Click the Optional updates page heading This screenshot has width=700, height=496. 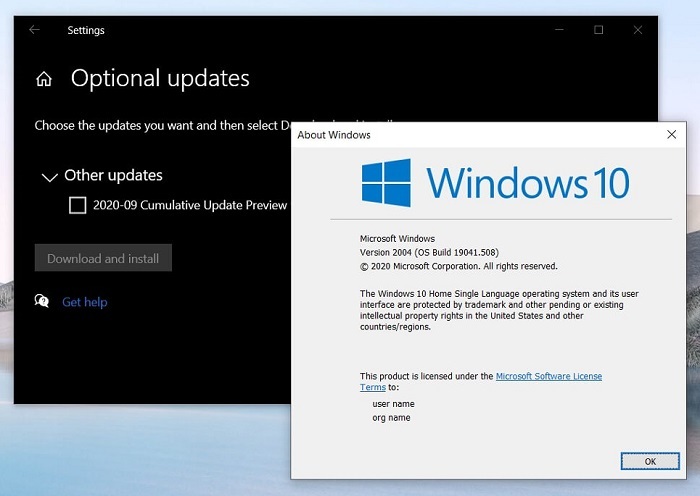coord(160,79)
